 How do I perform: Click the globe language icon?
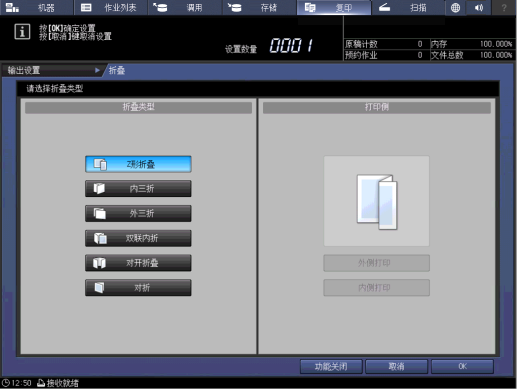[455, 7]
